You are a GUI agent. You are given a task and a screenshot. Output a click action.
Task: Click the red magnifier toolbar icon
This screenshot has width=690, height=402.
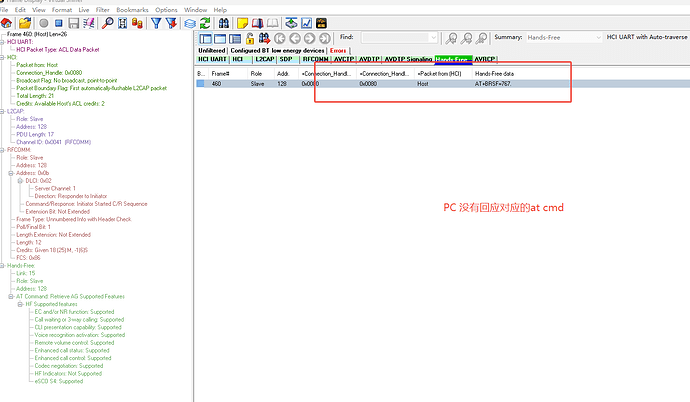click(x=107, y=23)
